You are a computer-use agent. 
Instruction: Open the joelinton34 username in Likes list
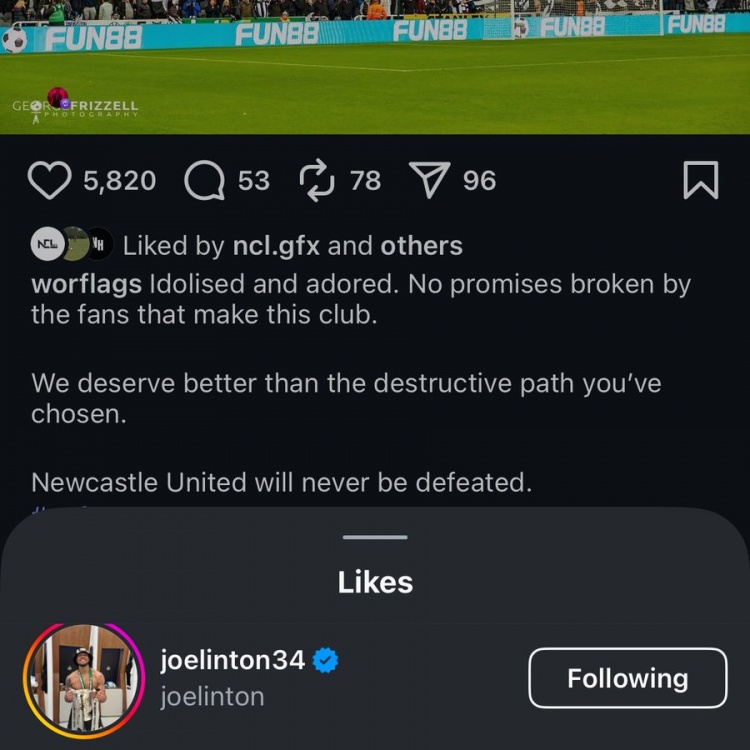232,660
